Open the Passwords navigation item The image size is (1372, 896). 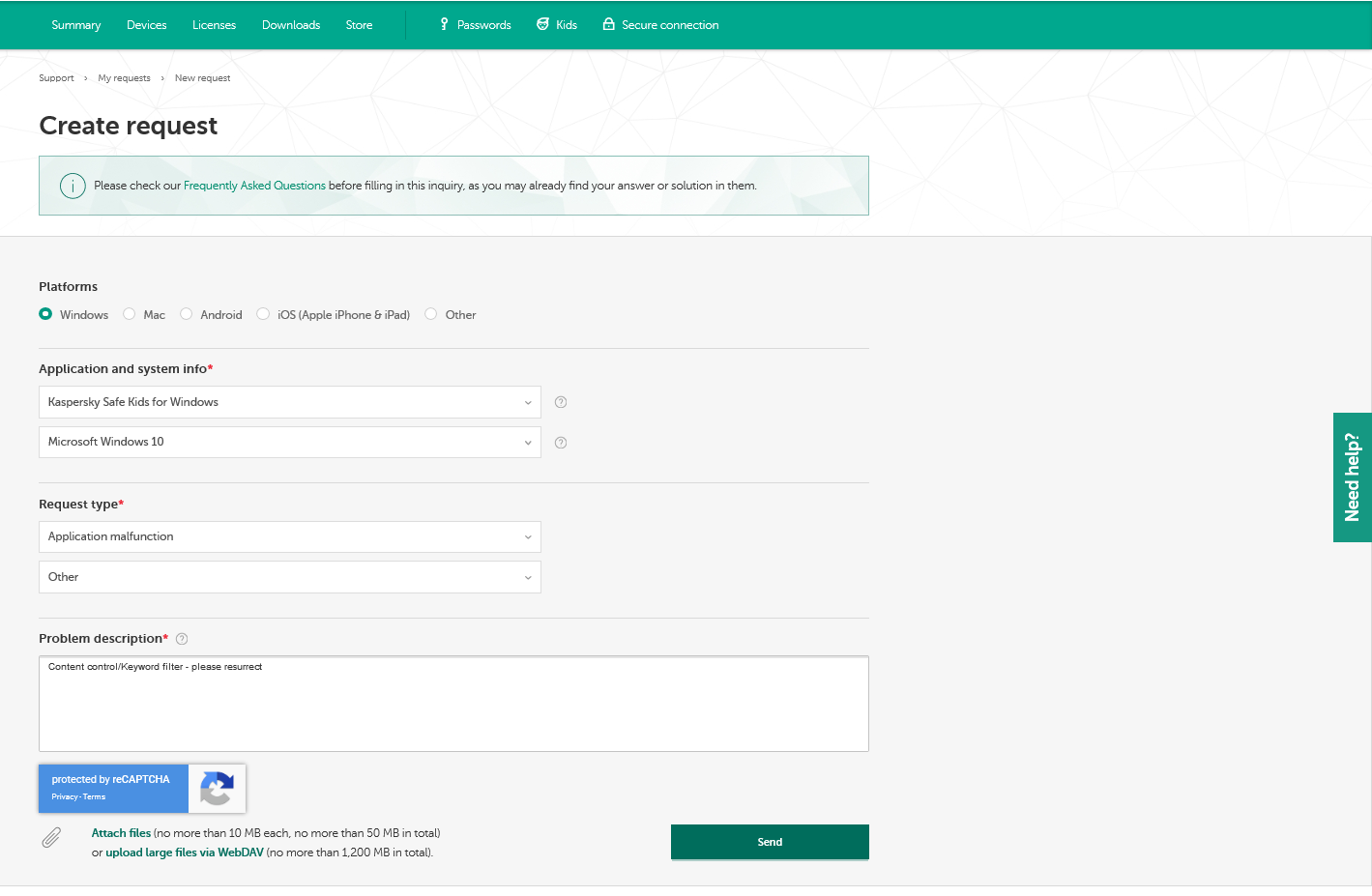click(475, 25)
